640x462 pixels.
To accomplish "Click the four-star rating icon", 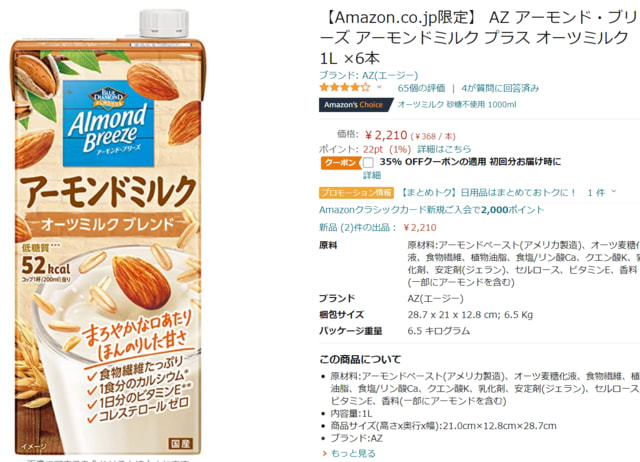I will point(345,87).
